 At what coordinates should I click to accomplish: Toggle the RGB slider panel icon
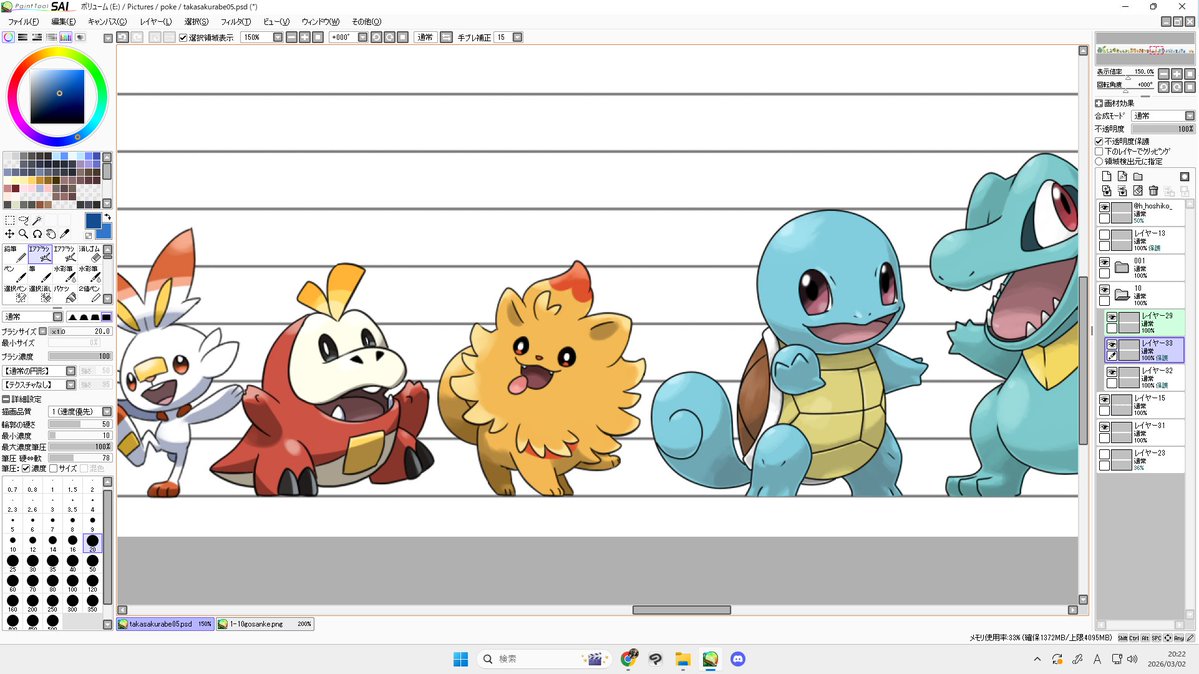[x=22, y=37]
